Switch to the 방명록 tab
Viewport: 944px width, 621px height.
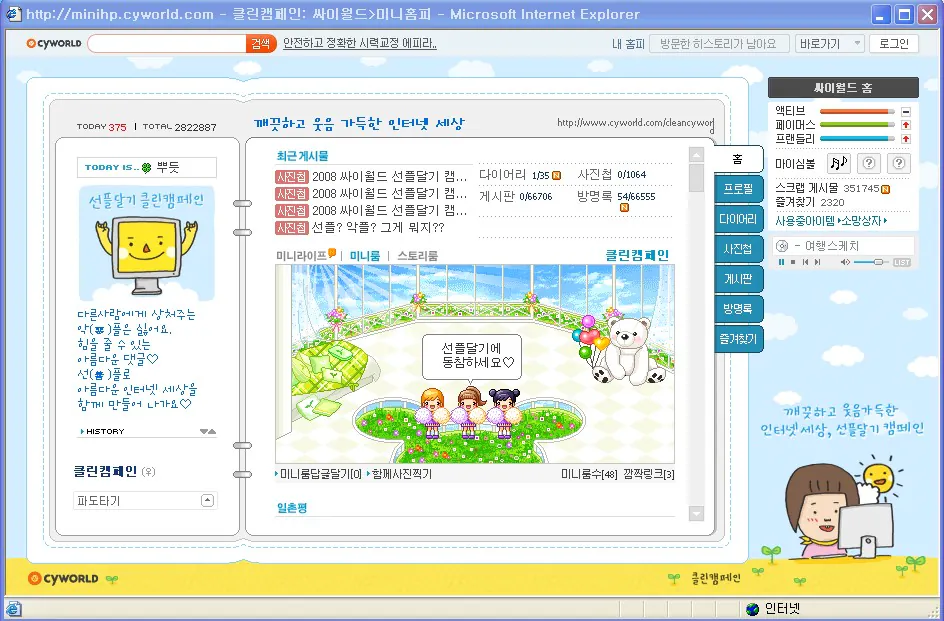[739, 309]
